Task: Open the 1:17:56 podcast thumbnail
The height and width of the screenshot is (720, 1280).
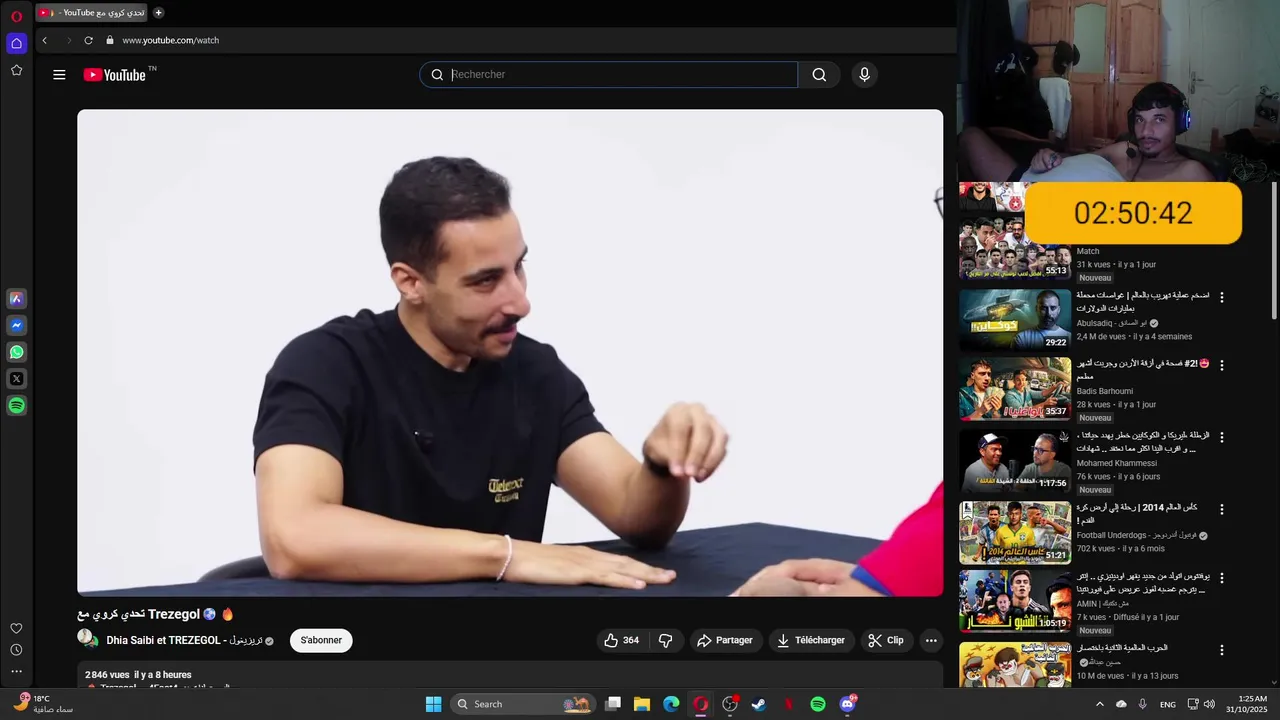Action: [1015, 461]
